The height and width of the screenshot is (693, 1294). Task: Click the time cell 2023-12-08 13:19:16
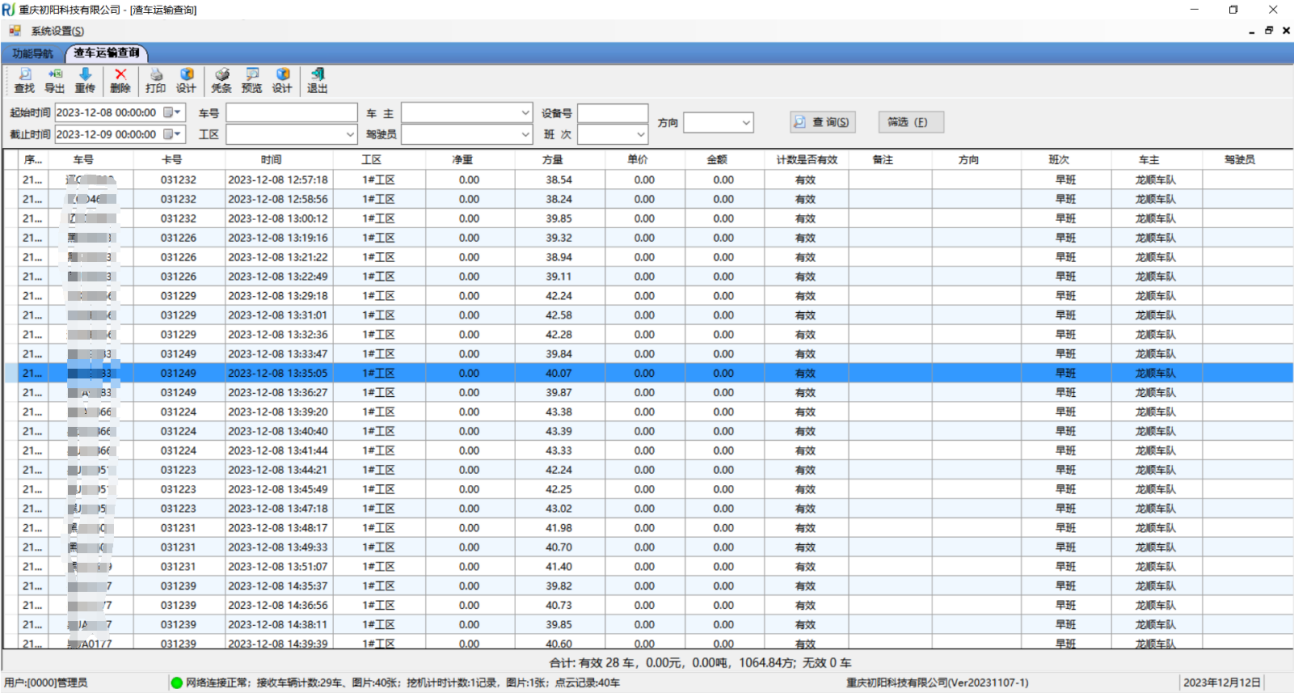[x=278, y=238]
